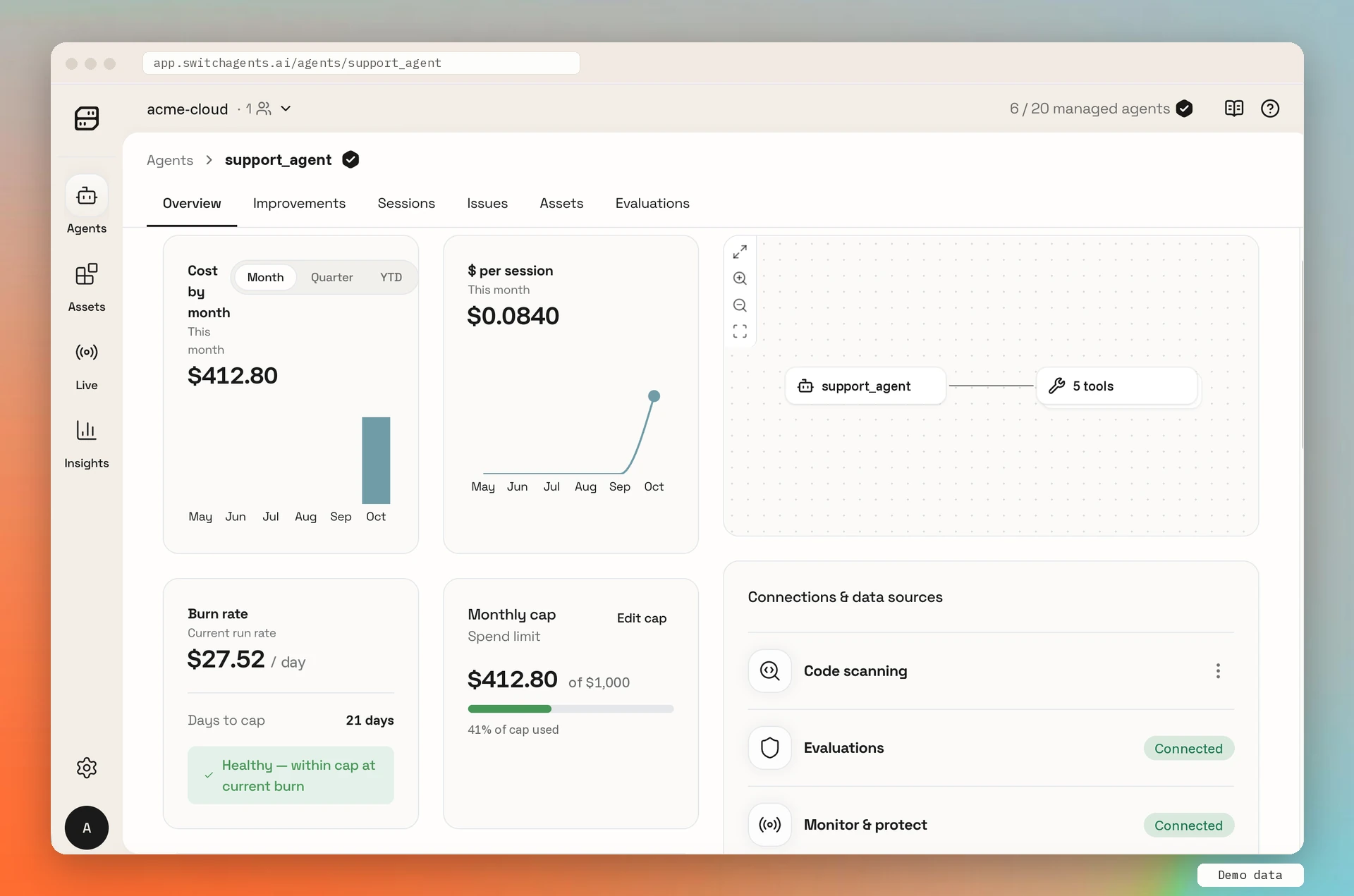Image resolution: width=1354 pixels, height=896 pixels.
Task: Zoom out on the agent graph
Action: point(740,305)
